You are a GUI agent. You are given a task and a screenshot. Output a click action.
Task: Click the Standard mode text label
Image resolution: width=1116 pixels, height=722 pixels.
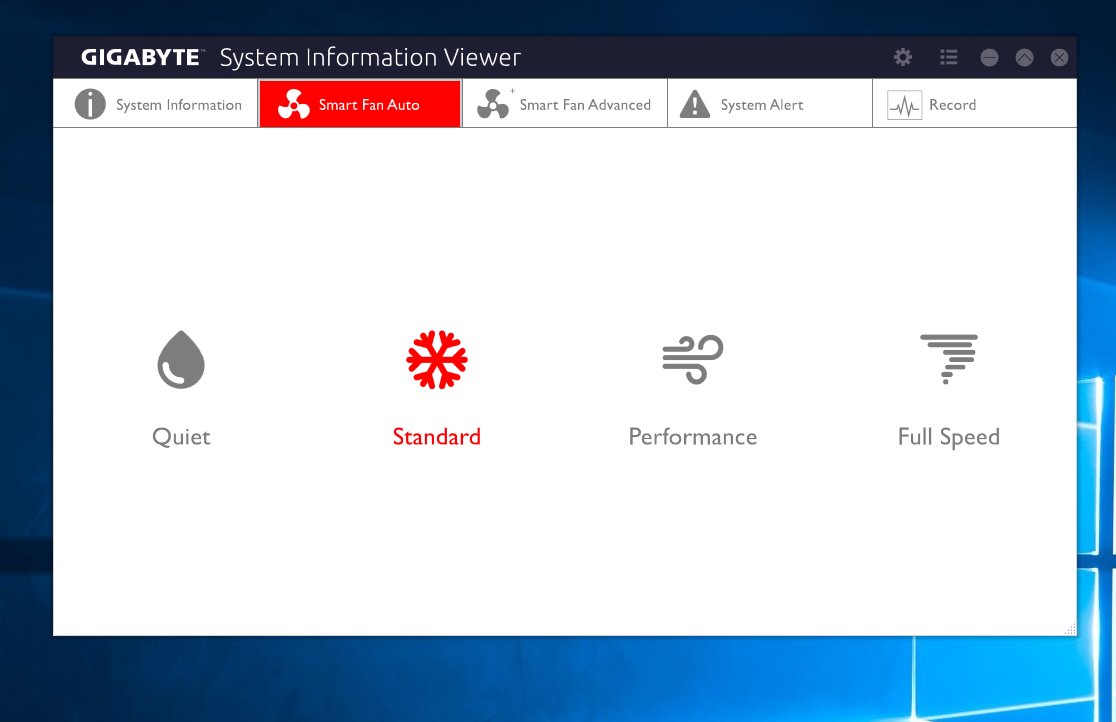(x=437, y=437)
